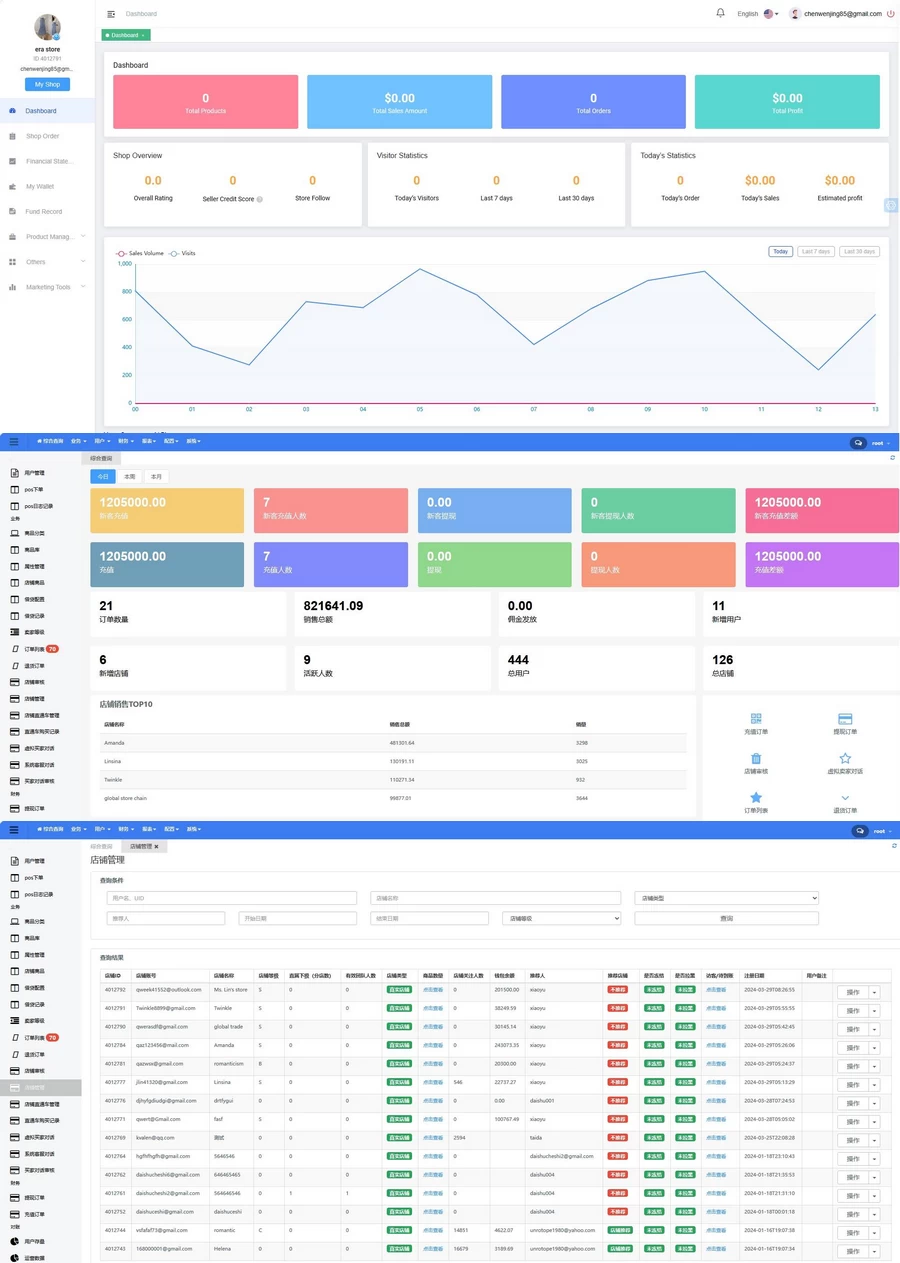Image resolution: width=900 pixels, height=1263 pixels.
Task: Click the My Shop button
Action: tap(47, 84)
